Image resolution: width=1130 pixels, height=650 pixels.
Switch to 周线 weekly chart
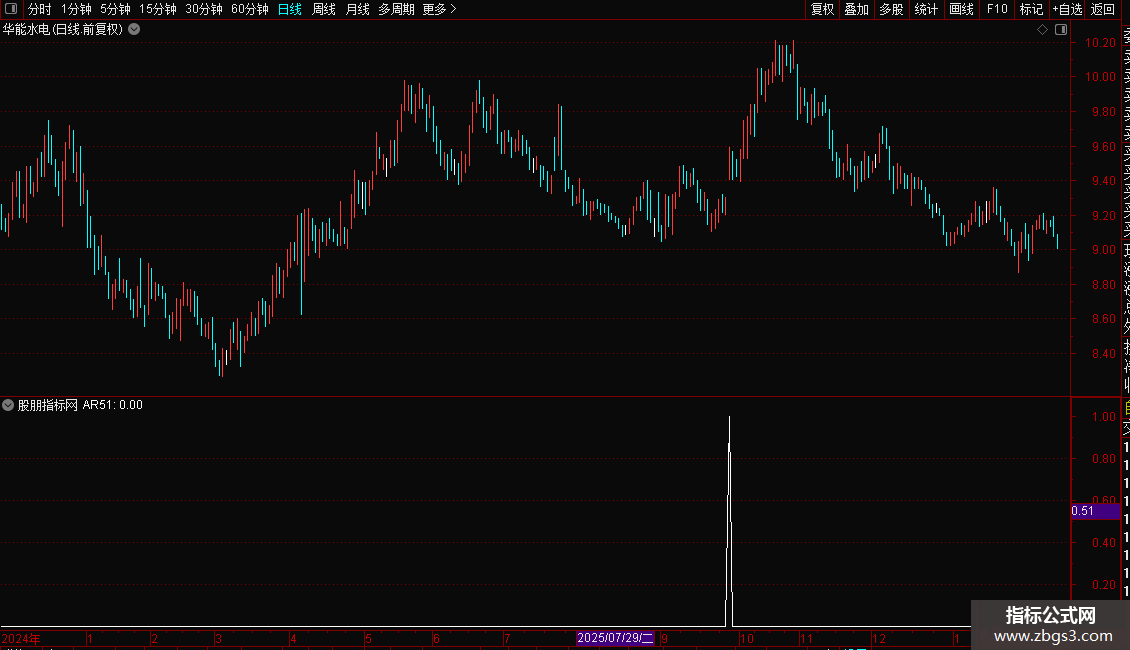click(x=324, y=9)
